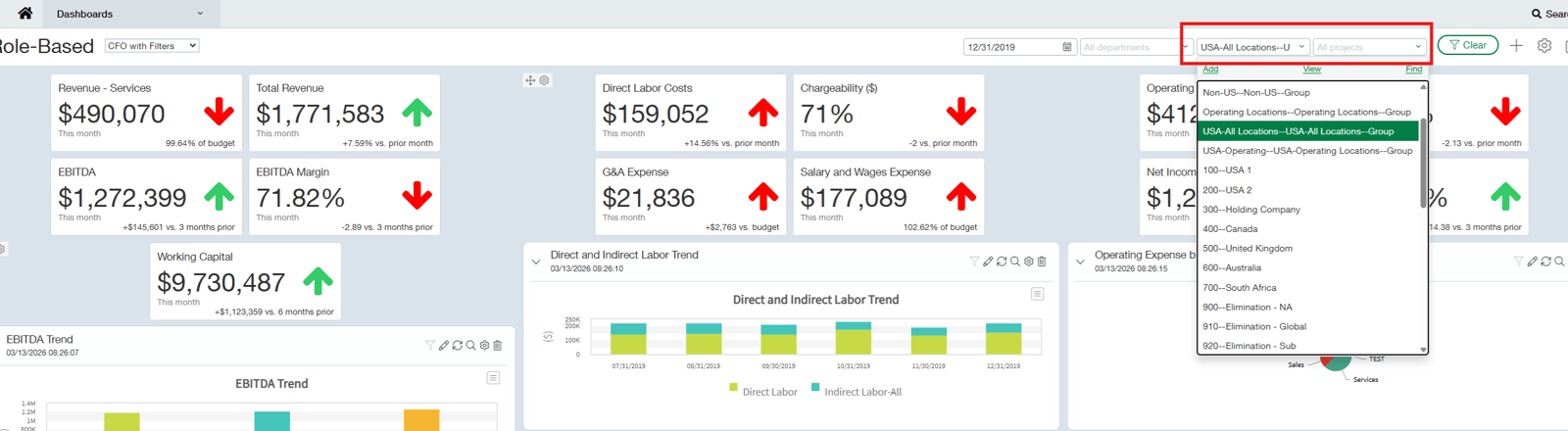Click the move handle icon above Direct Labor Costs
Screen dimensions: 1568x431
530,80
